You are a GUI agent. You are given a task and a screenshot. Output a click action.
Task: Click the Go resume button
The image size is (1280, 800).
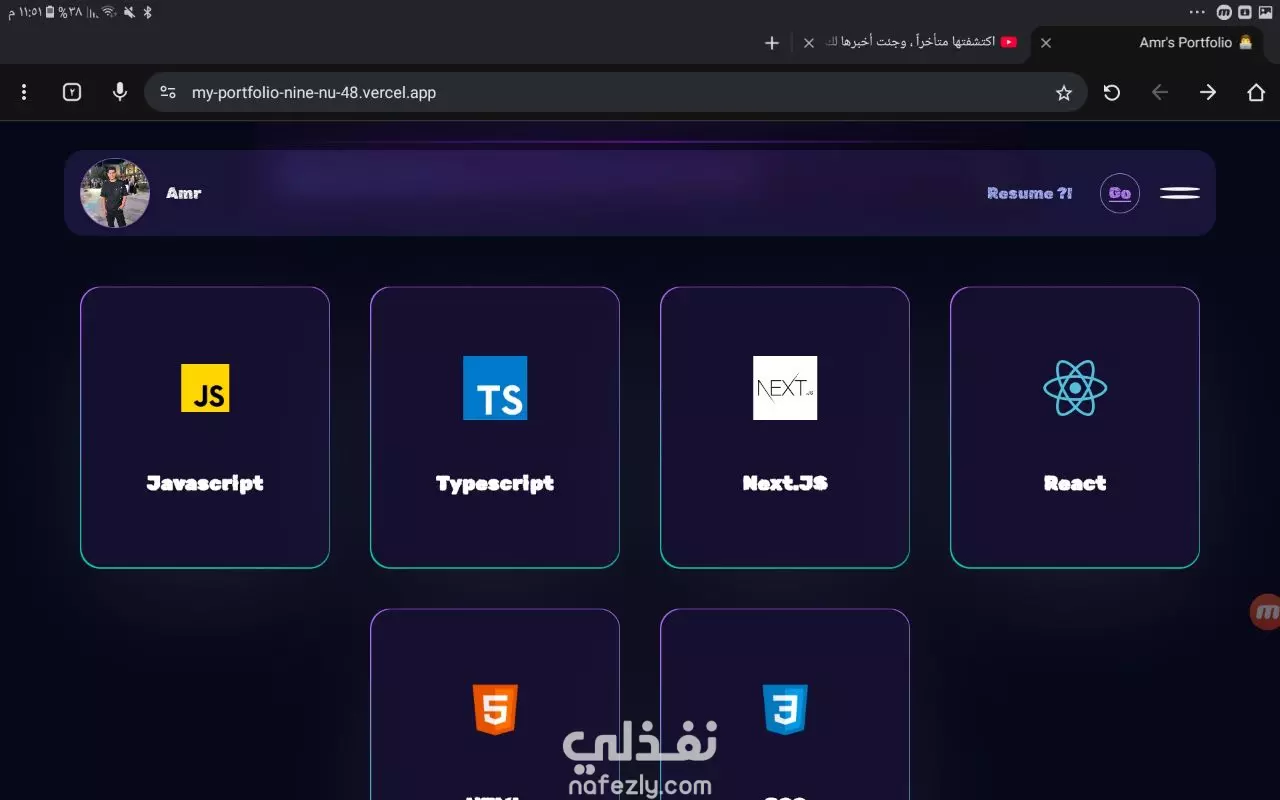[1120, 193]
